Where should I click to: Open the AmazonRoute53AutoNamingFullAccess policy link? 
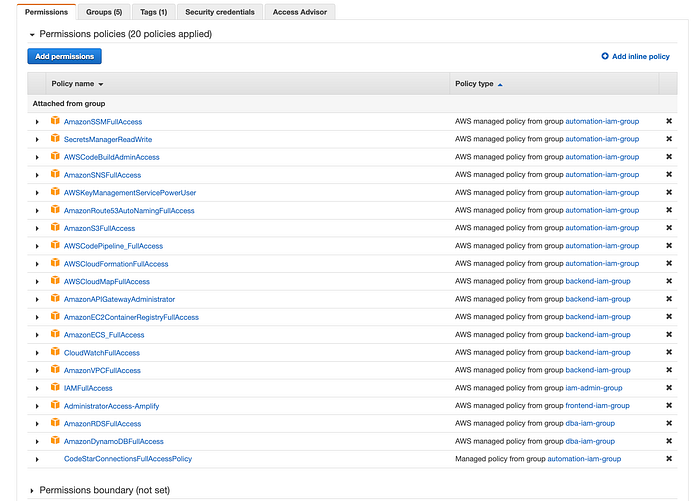click(x=129, y=211)
